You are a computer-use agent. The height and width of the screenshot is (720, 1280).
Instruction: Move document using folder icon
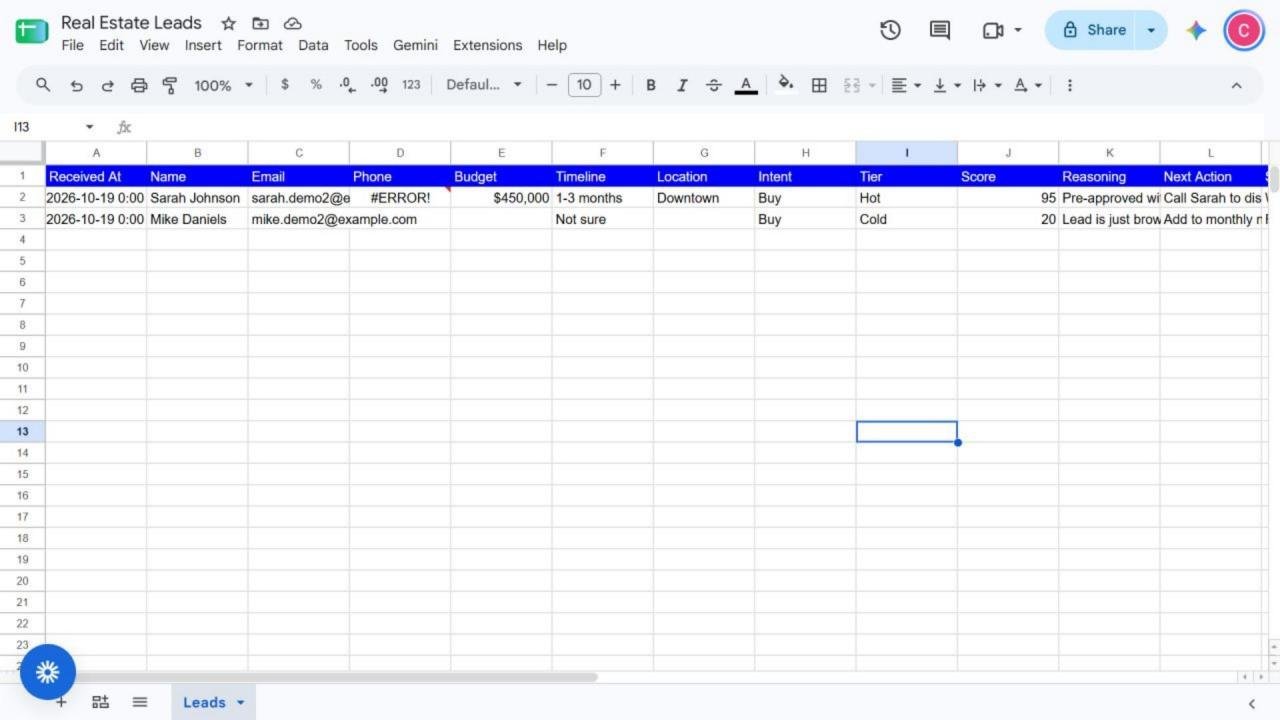(x=260, y=23)
